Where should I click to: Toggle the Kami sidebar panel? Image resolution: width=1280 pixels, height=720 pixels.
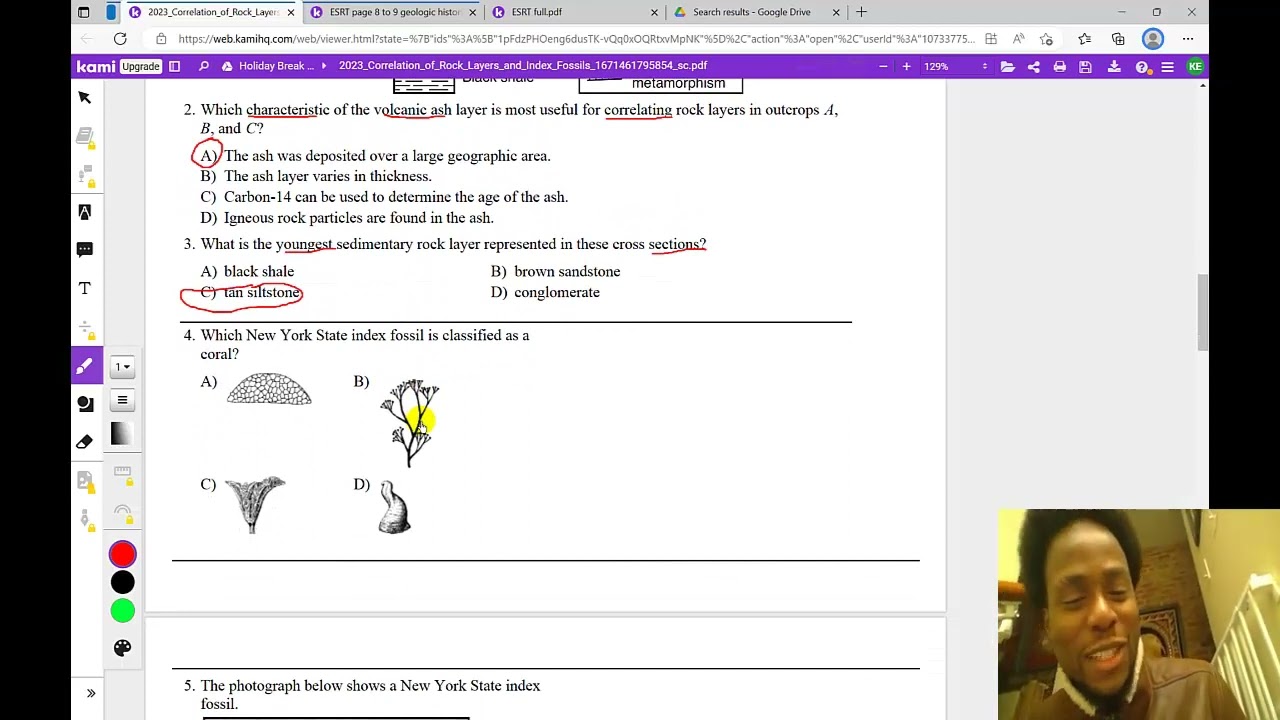point(174,66)
